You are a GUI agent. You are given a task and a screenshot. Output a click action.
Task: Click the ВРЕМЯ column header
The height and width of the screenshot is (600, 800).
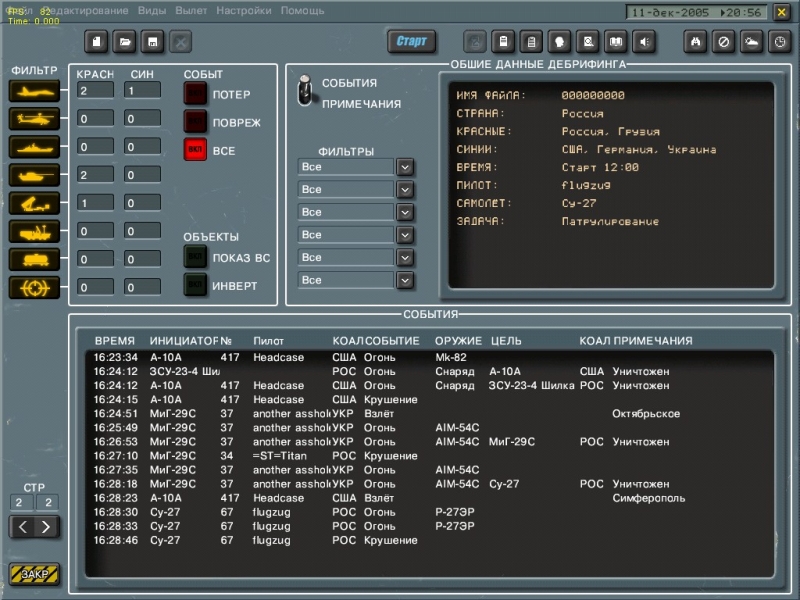click(115, 341)
